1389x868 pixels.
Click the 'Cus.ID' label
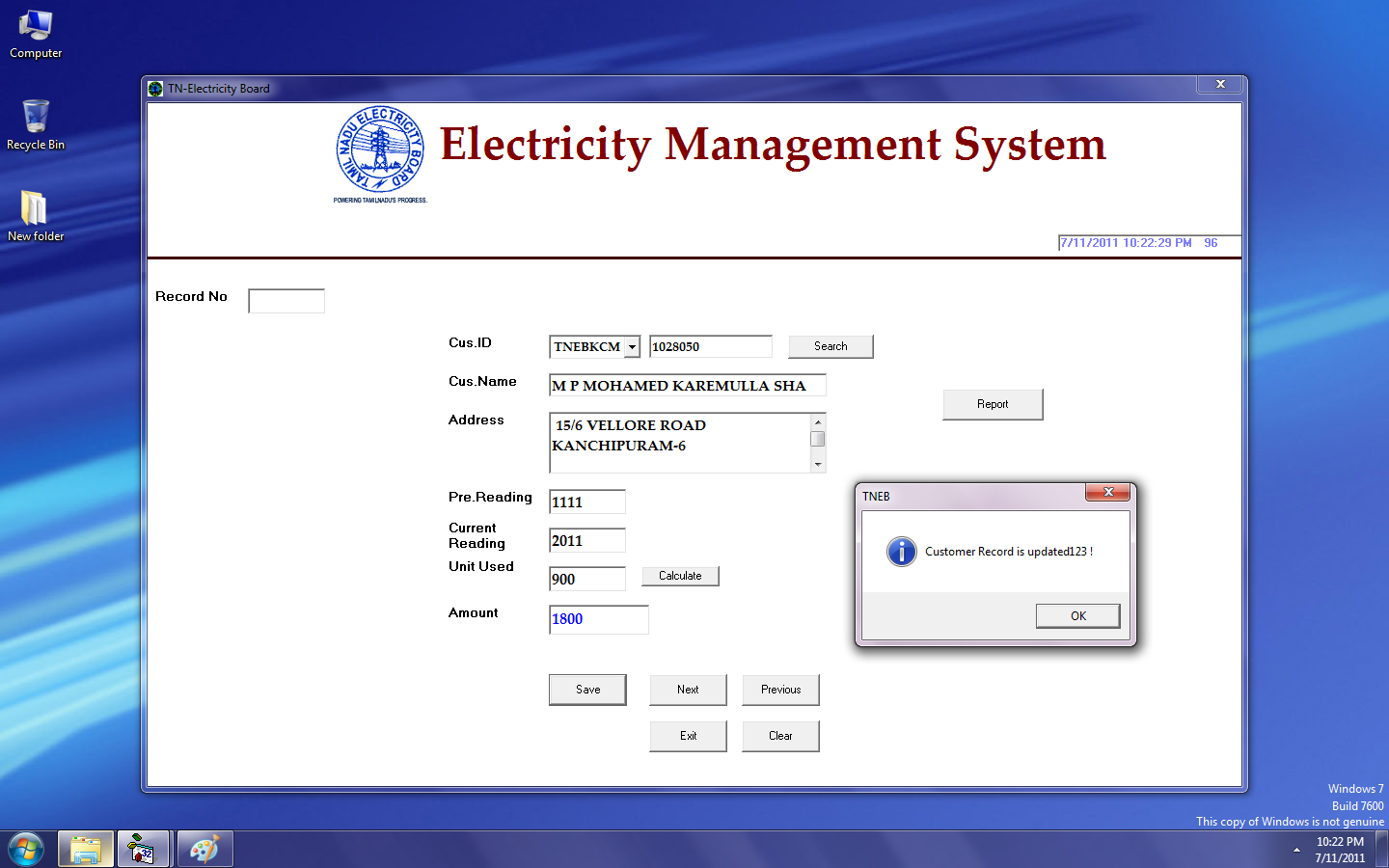[x=470, y=342]
